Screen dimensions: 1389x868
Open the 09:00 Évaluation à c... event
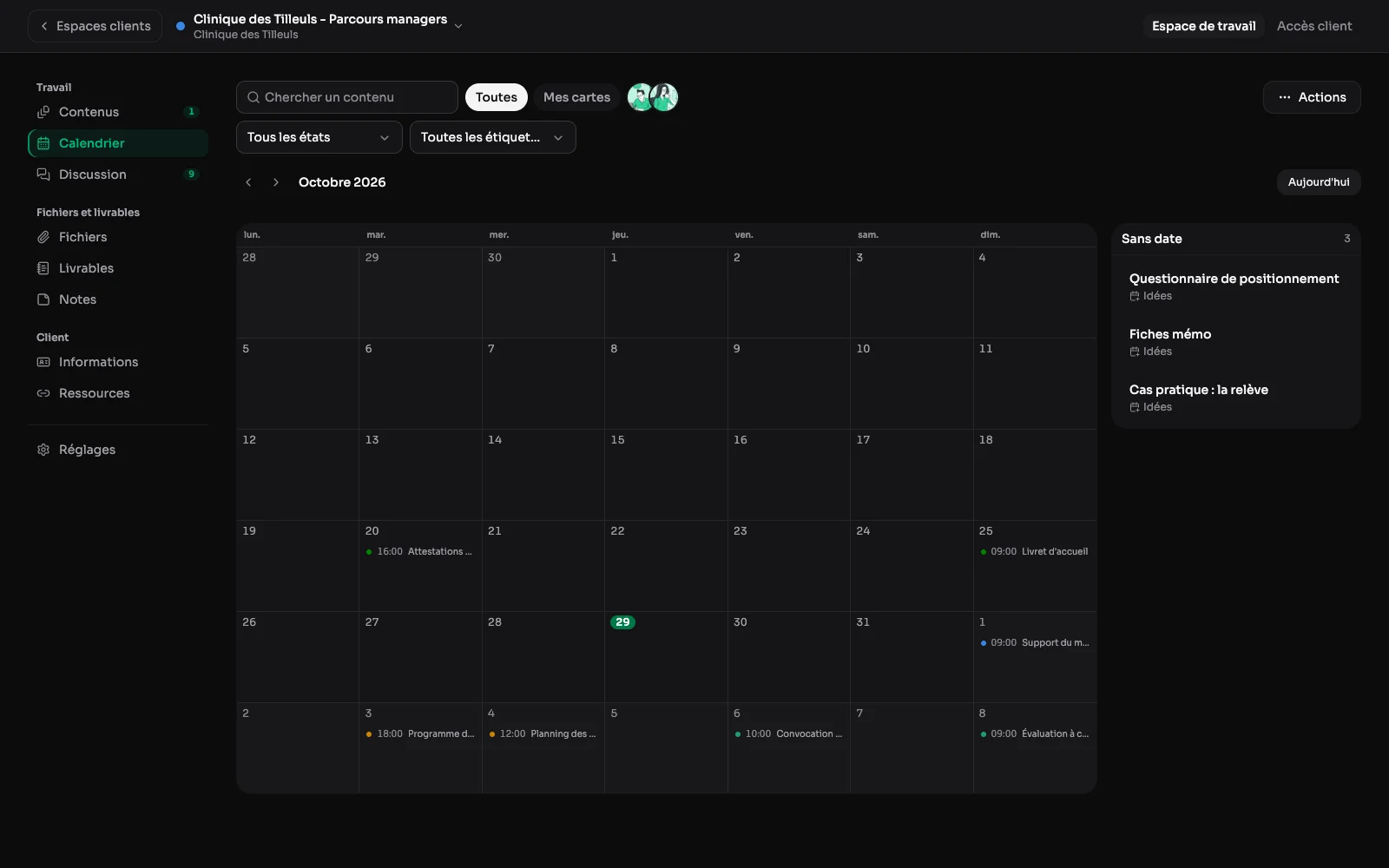pyautogui.click(x=1035, y=734)
